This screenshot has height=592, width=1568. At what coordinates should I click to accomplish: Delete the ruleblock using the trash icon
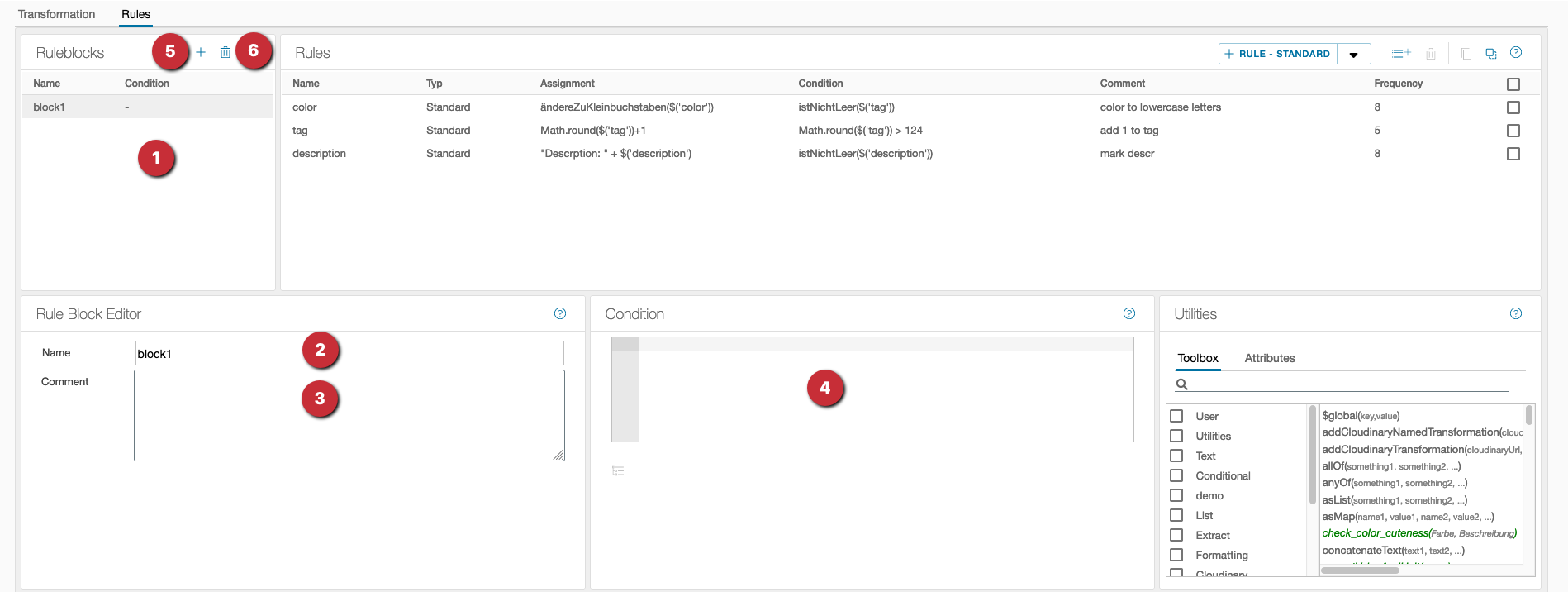tap(226, 52)
